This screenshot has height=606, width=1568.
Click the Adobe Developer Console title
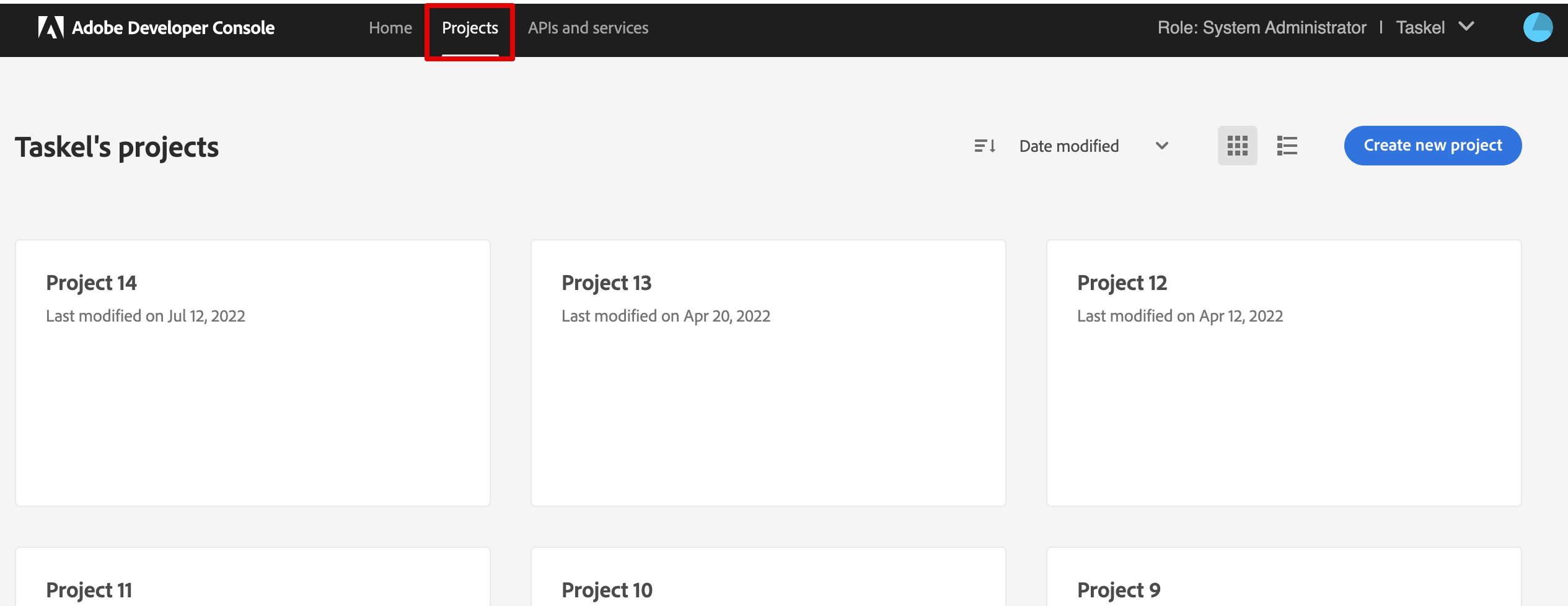pos(173,28)
